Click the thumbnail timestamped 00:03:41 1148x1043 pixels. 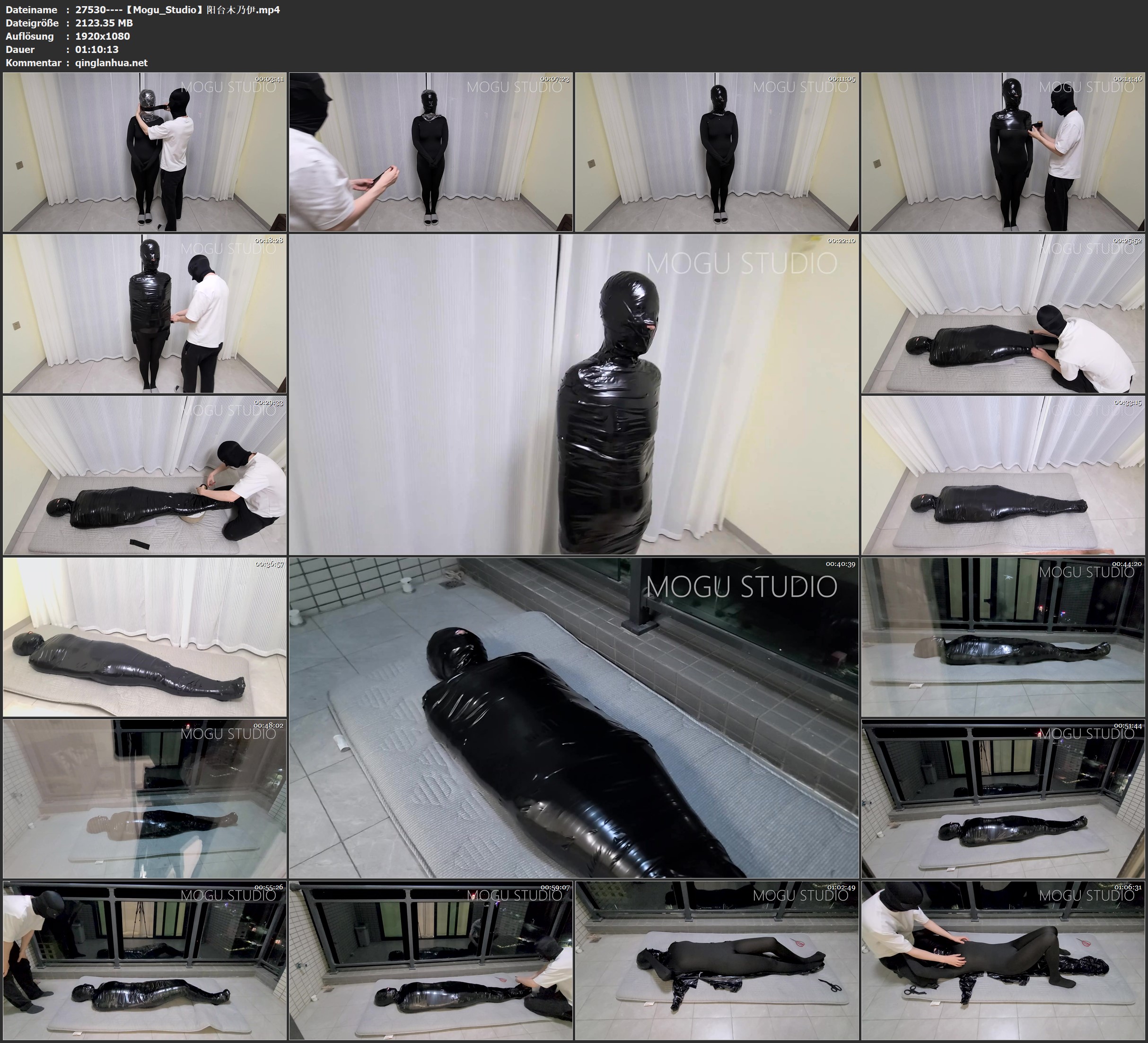click(145, 152)
